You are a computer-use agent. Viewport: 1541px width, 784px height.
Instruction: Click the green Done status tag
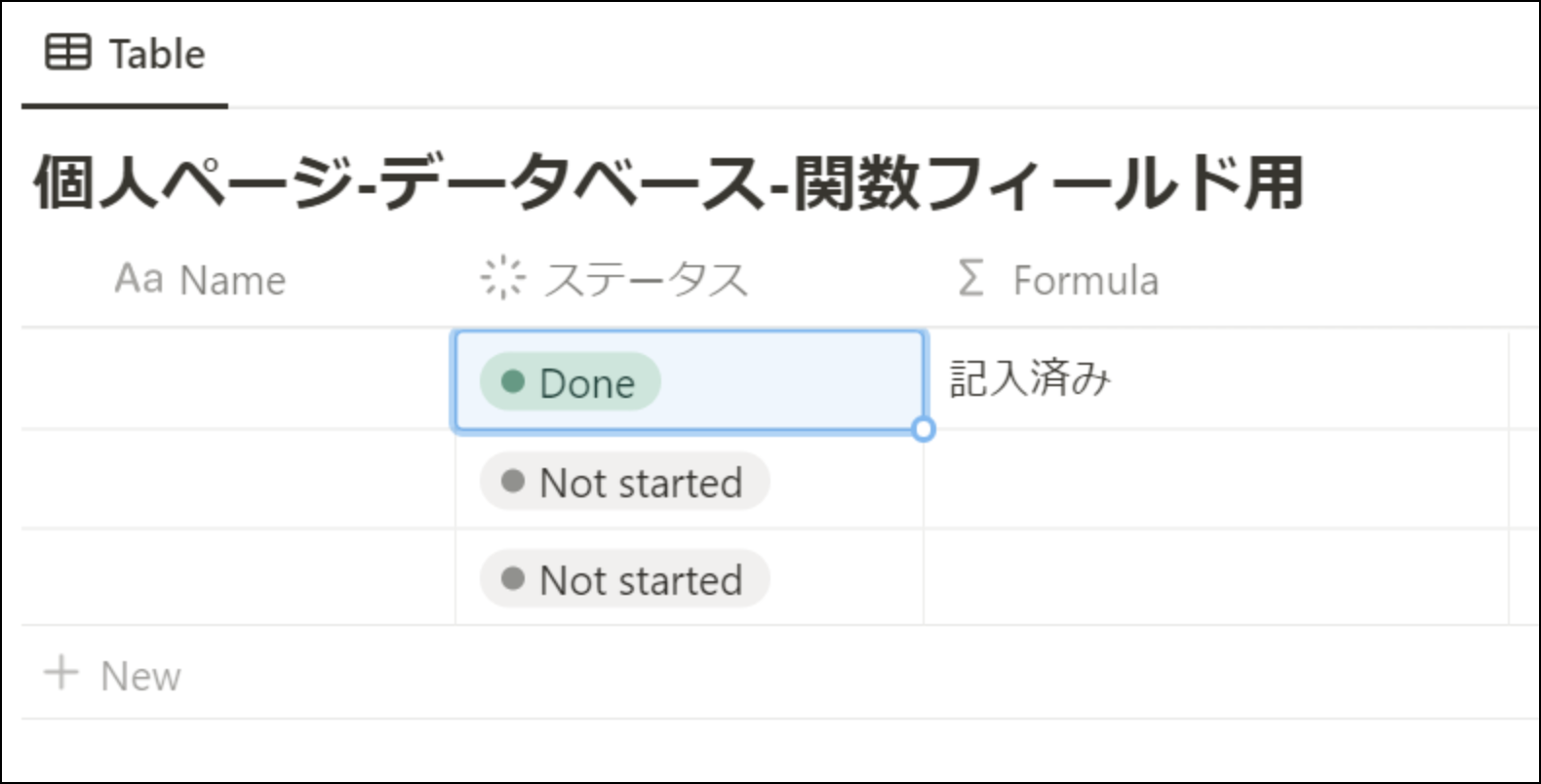pyautogui.click(x=571, y=381)
